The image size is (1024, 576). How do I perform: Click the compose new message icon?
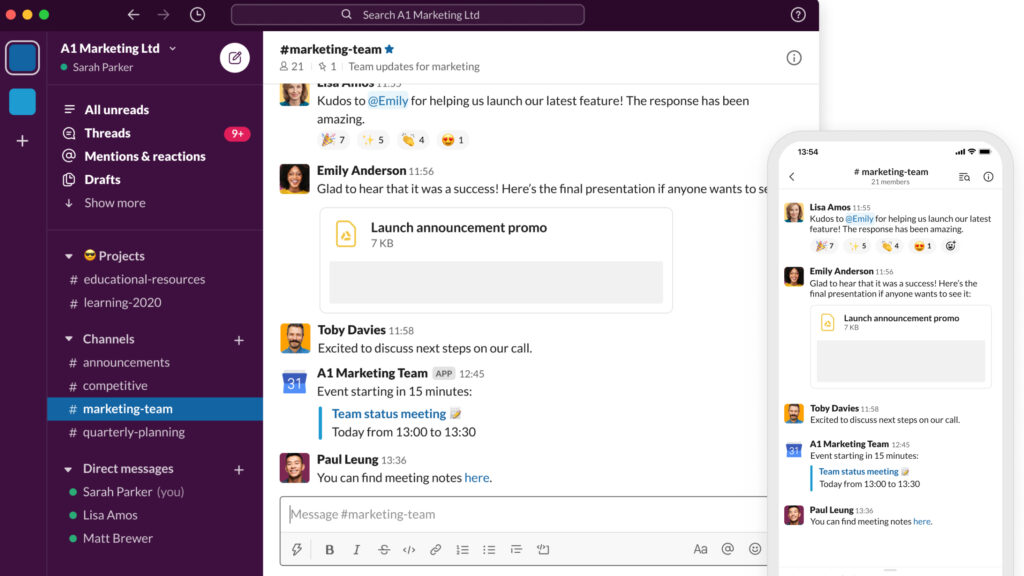click(x=235, y=58)
